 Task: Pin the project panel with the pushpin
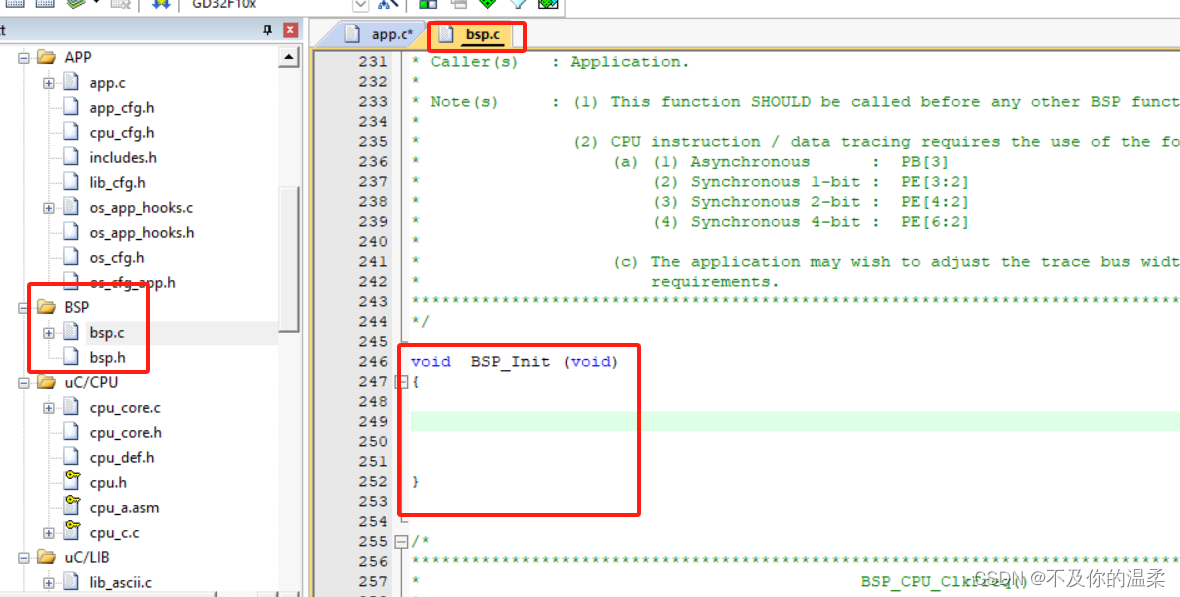tap(267, 30)
